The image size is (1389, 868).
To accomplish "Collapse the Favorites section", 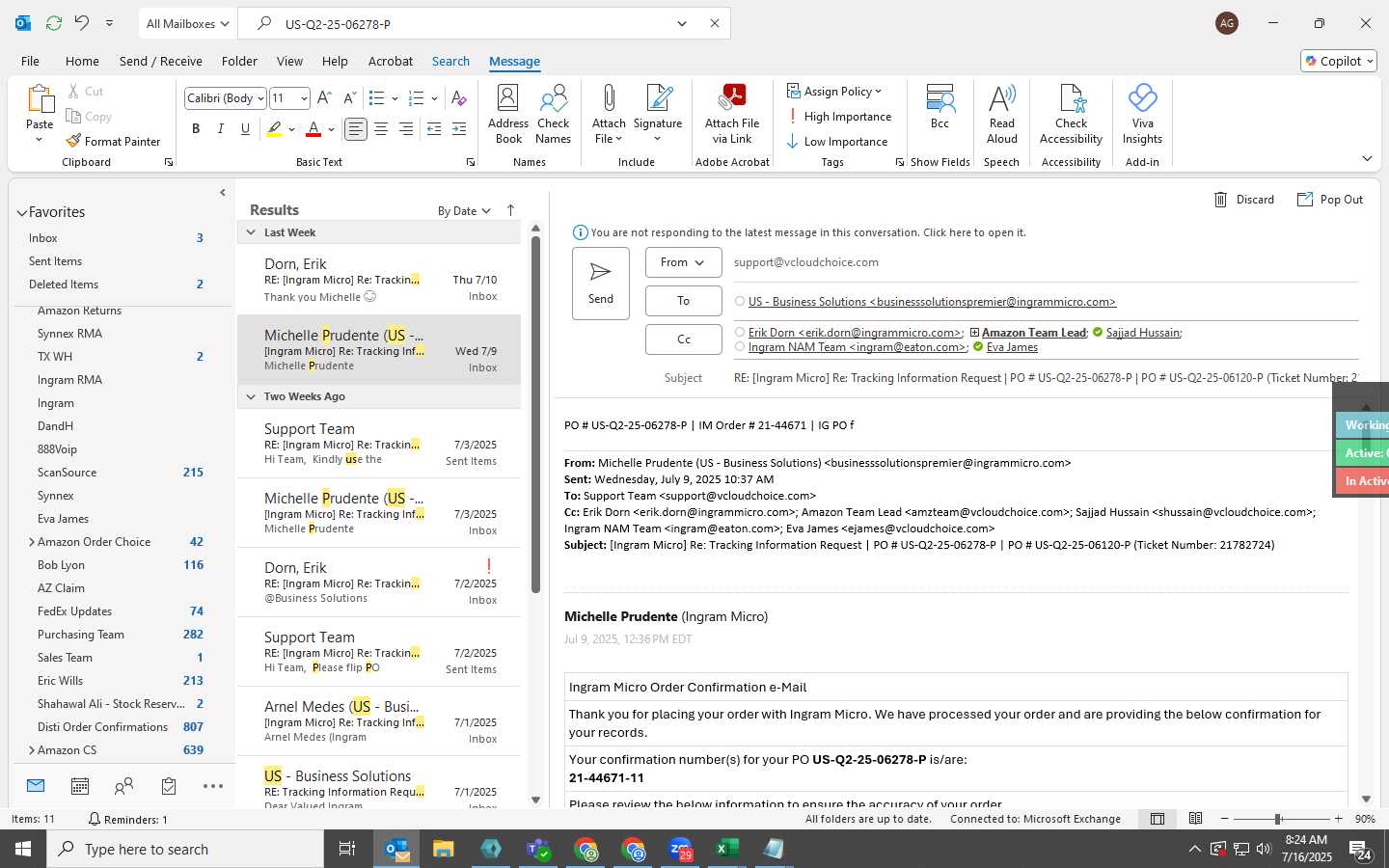I will [x=21, y=212].
